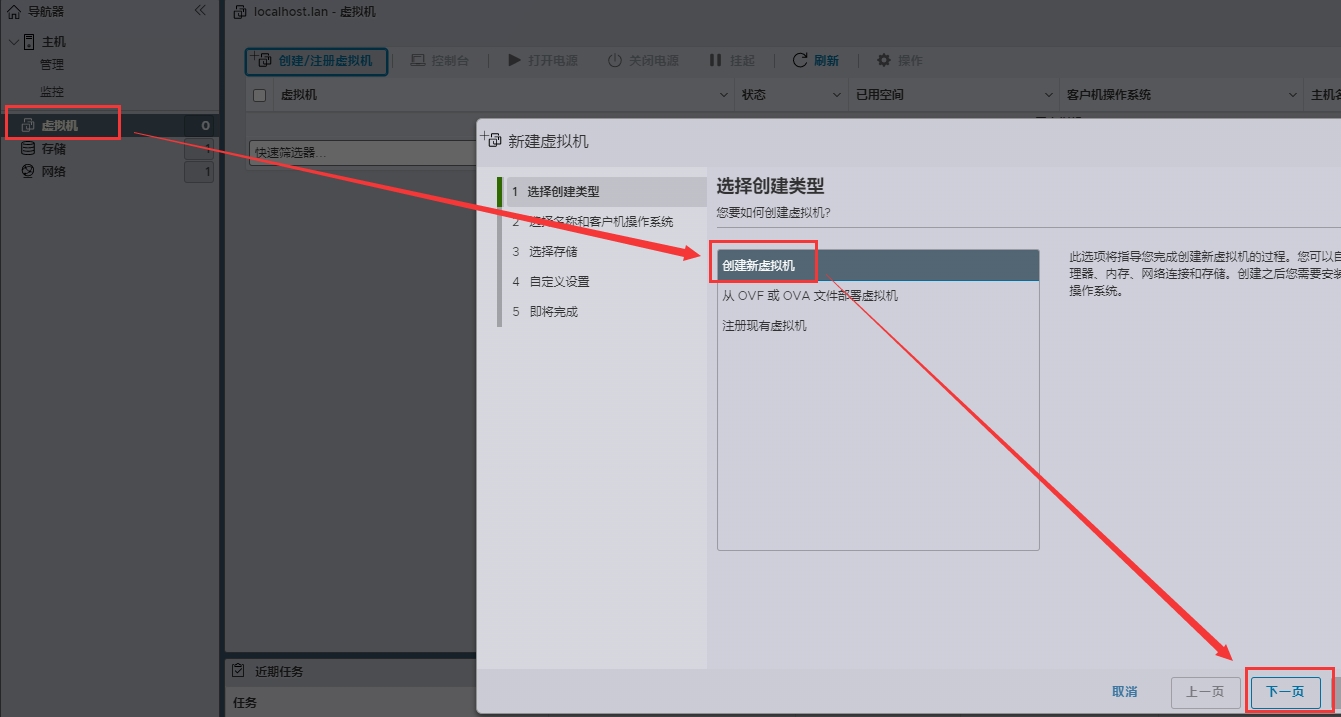Collapse the Navigator panel with double-chevron icon

pos(200,11)
